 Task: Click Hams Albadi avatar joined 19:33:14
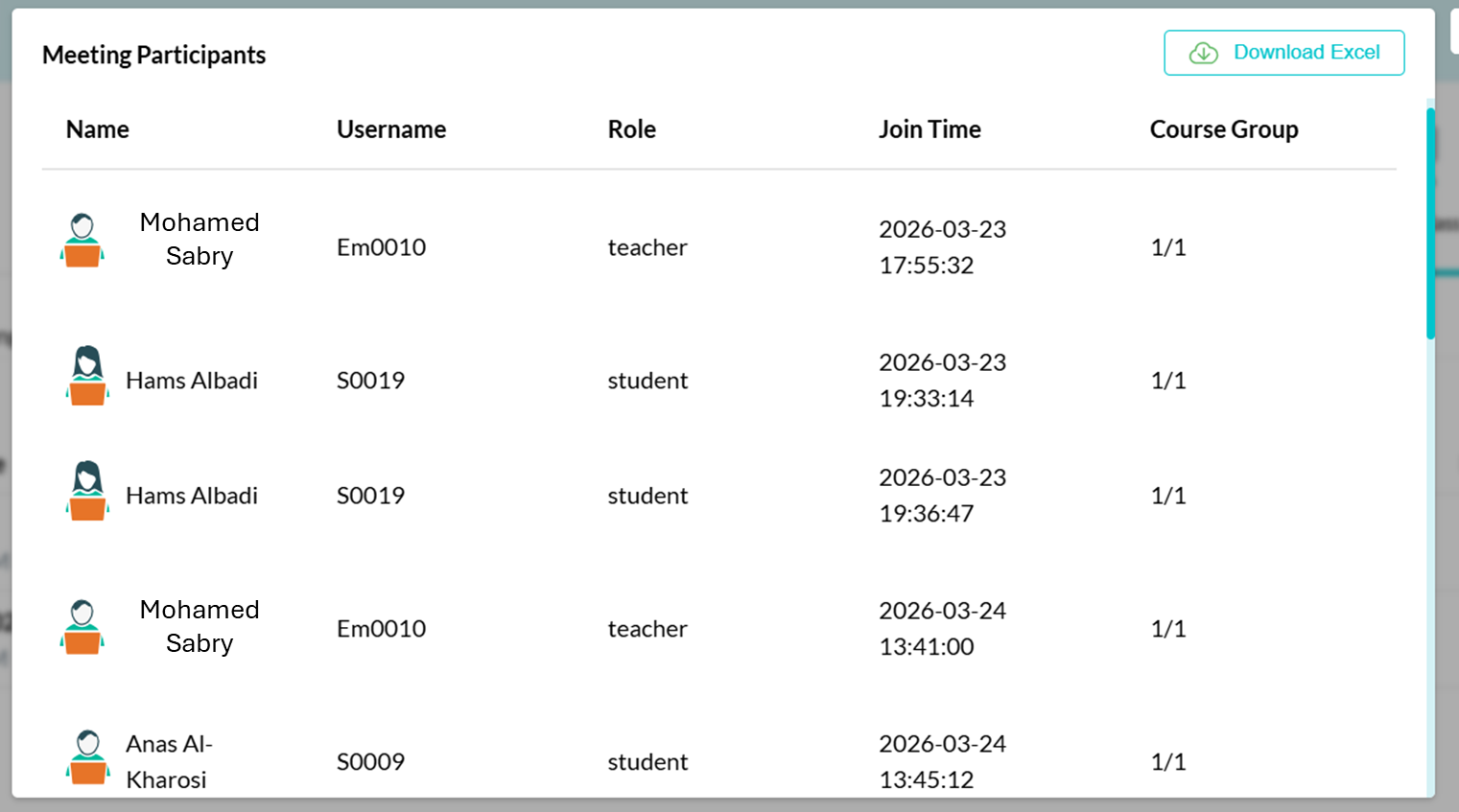(x=87, y=376)
